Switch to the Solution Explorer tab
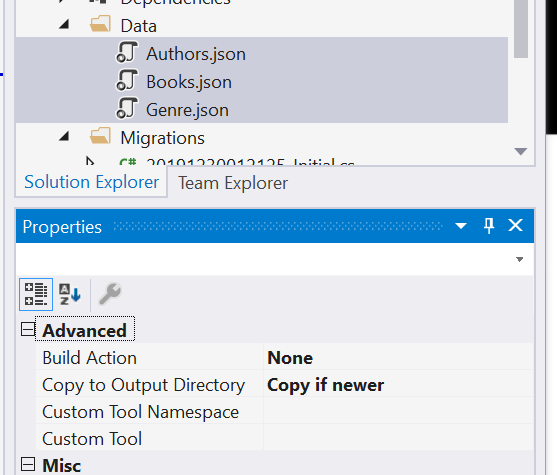This screenshot has height=475, width=557. (x=91, y=183)
